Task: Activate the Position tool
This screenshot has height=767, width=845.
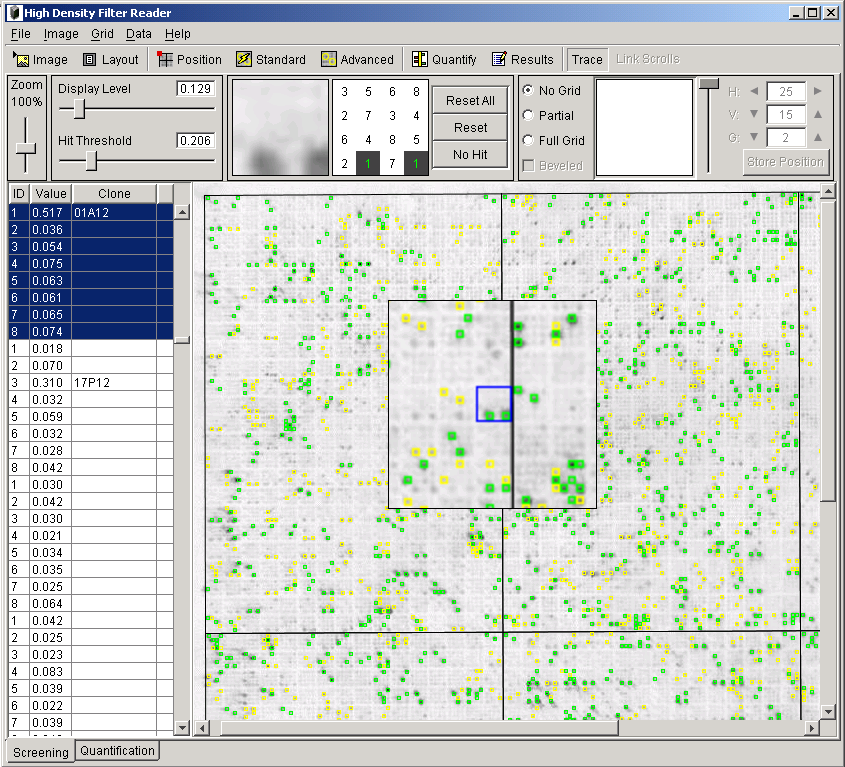Action: click(188, 59)
